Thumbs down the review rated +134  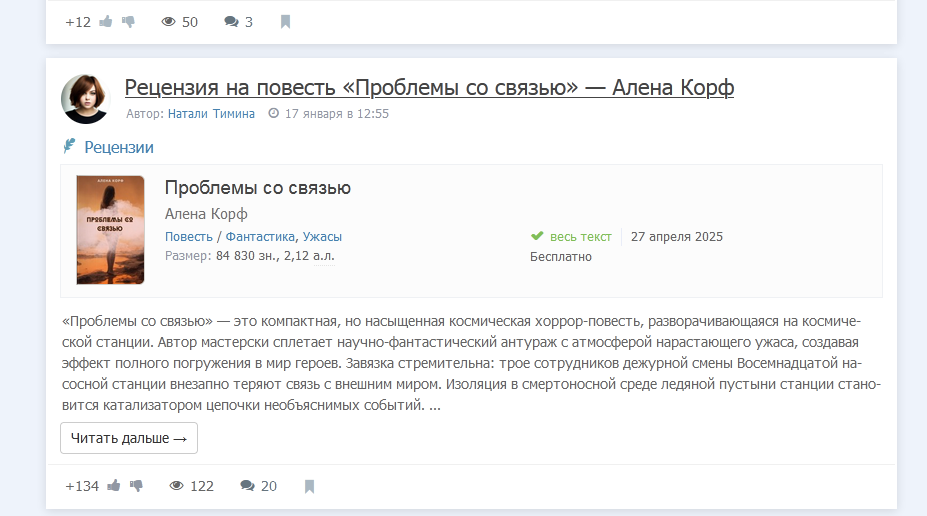tap(136, 486)
